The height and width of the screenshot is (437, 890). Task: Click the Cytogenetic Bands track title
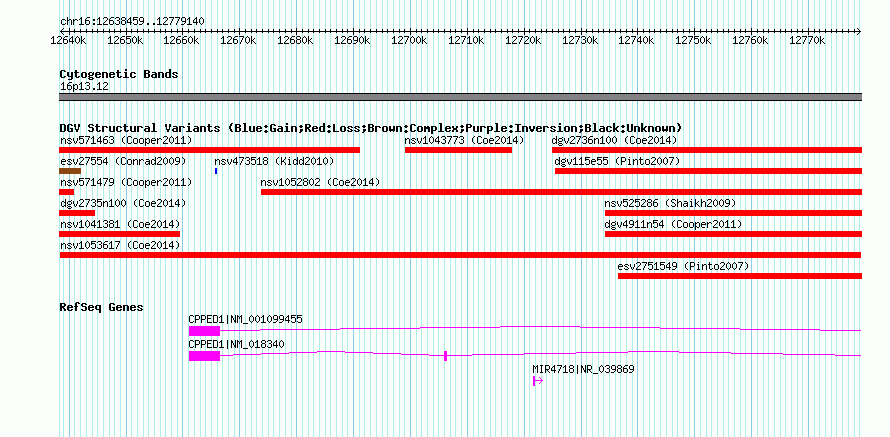119,74
